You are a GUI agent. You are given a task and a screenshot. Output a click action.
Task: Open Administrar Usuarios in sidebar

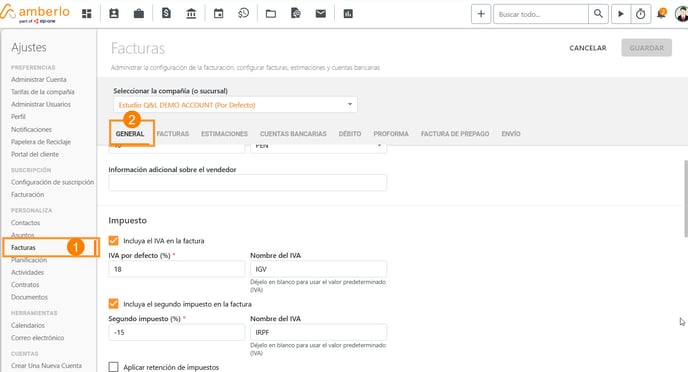coord(41,104)
